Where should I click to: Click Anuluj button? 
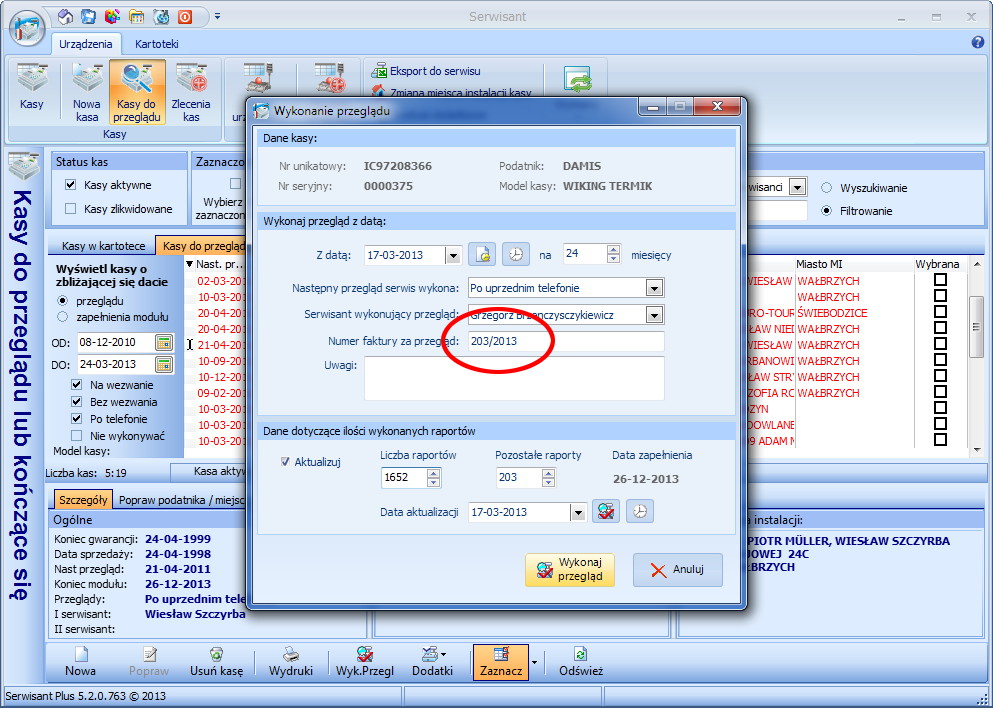coord(678,569)
